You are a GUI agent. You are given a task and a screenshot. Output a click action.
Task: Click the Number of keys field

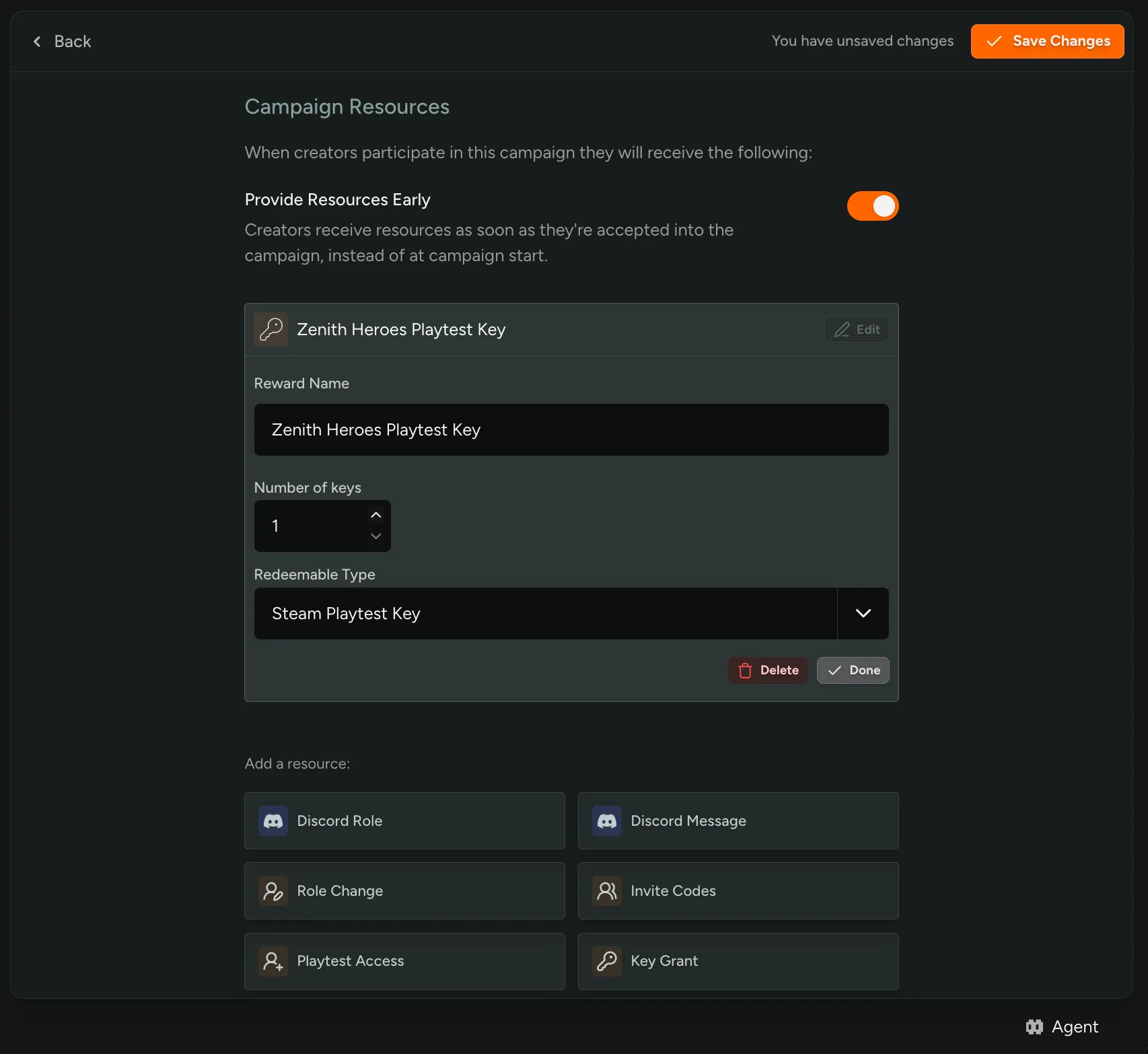coord(322,526)
